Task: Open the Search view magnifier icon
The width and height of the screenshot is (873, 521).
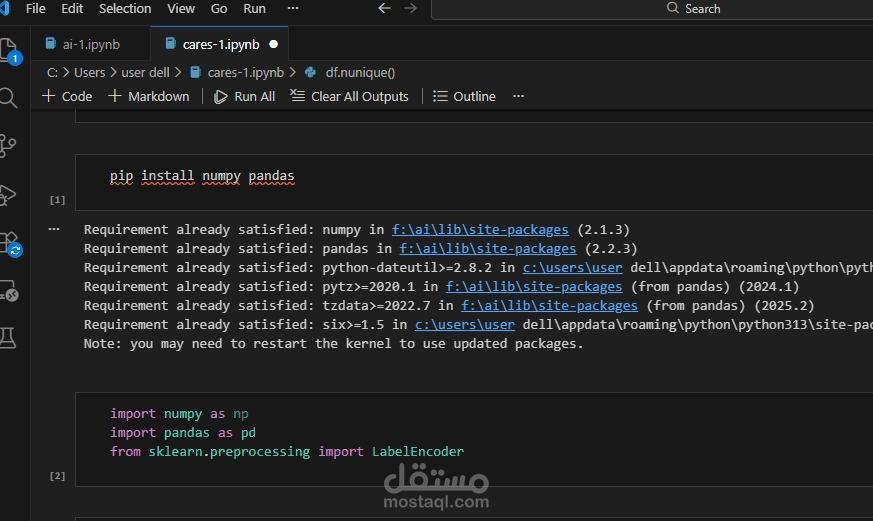Action: tap(8, 97)
